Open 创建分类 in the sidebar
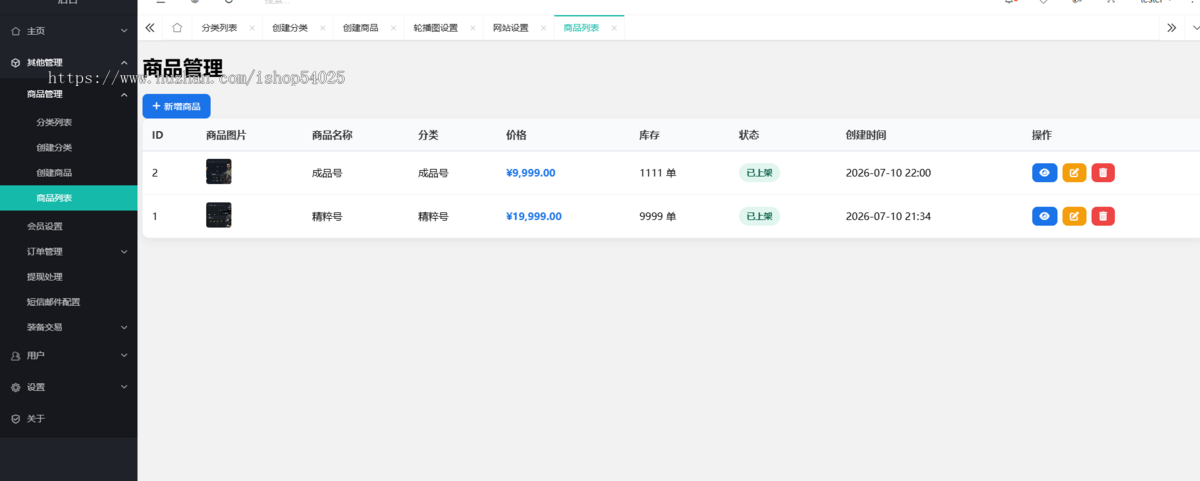Image resolution: width=1200 pixels, height=481 pixels. 54,148
